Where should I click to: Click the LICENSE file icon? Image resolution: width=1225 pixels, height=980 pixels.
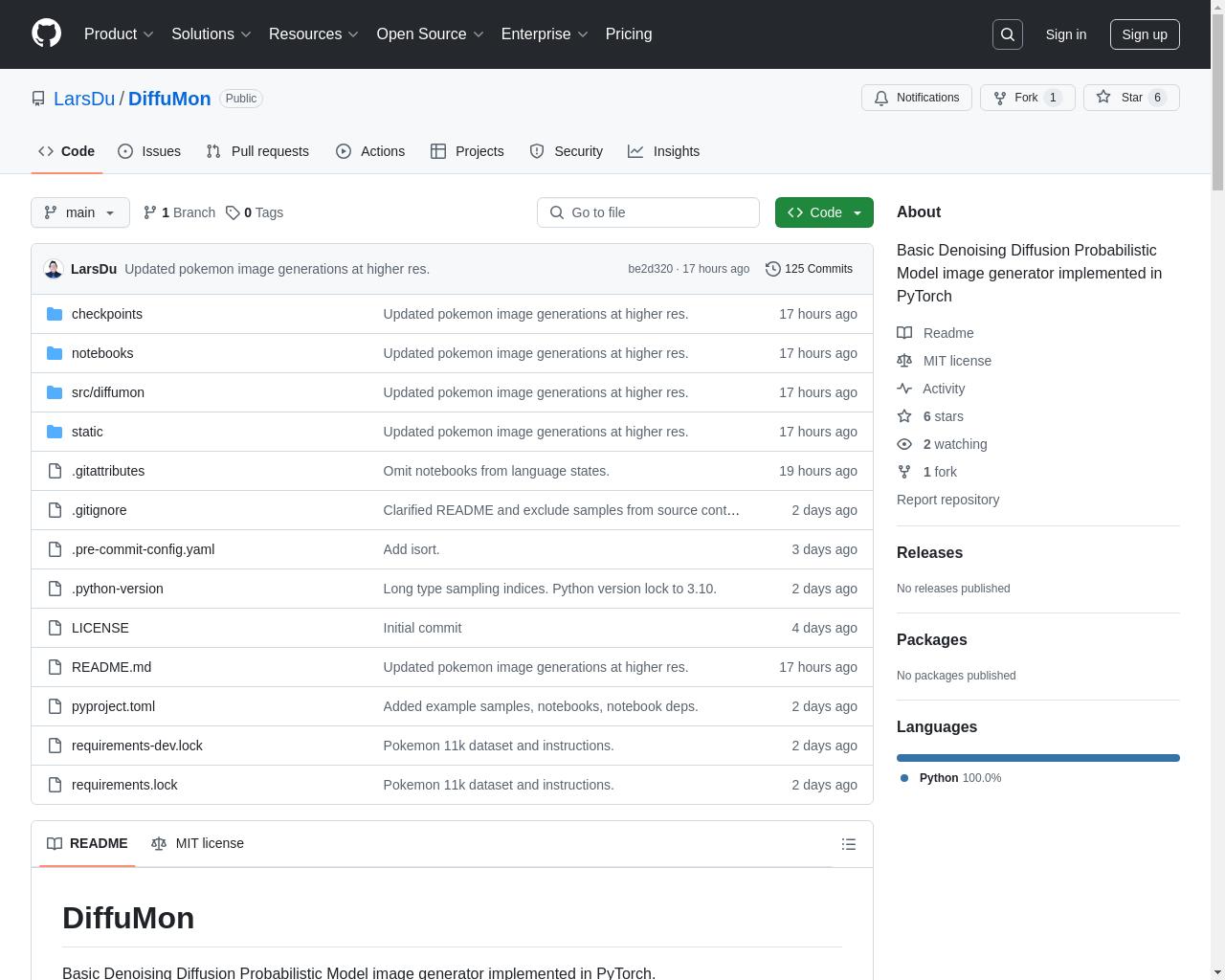(55, 628)
